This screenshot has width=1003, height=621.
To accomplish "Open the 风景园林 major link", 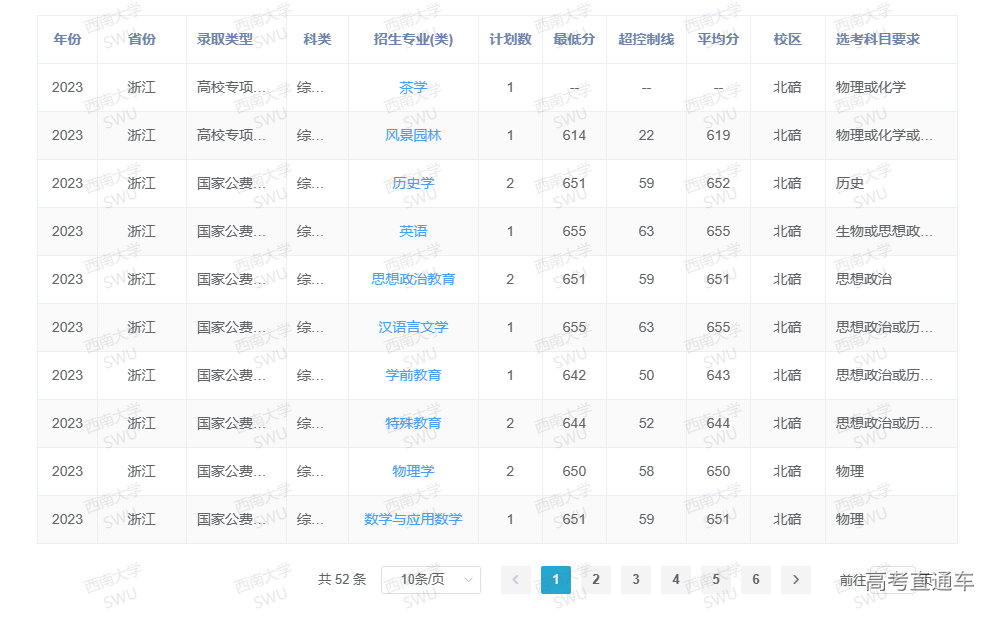I will (413, 135).
